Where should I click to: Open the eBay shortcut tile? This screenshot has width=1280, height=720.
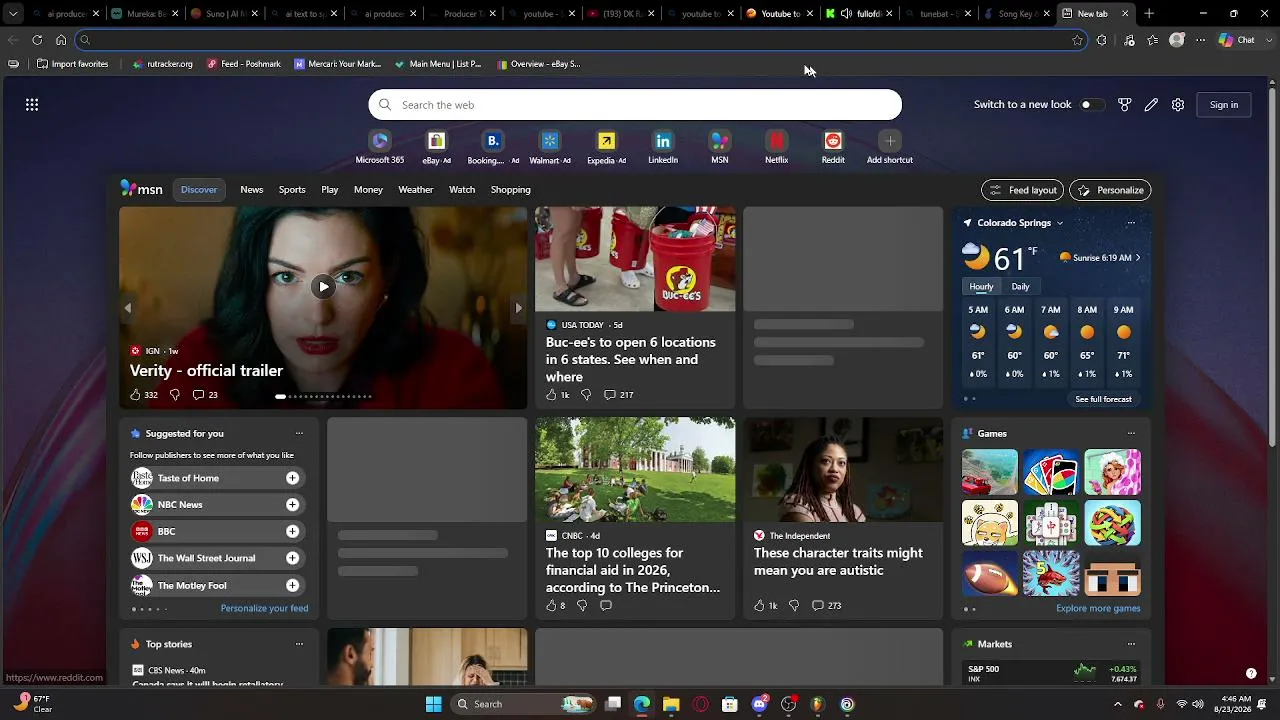[x=436, y=146]
